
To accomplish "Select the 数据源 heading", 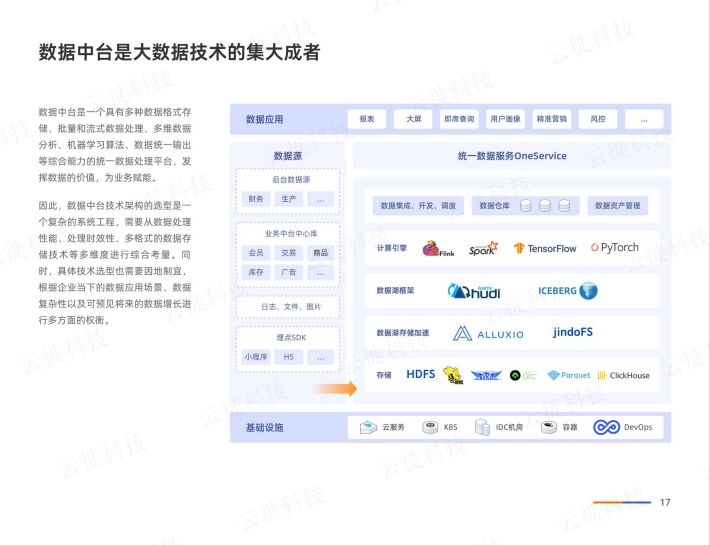I will click(288, 156).
